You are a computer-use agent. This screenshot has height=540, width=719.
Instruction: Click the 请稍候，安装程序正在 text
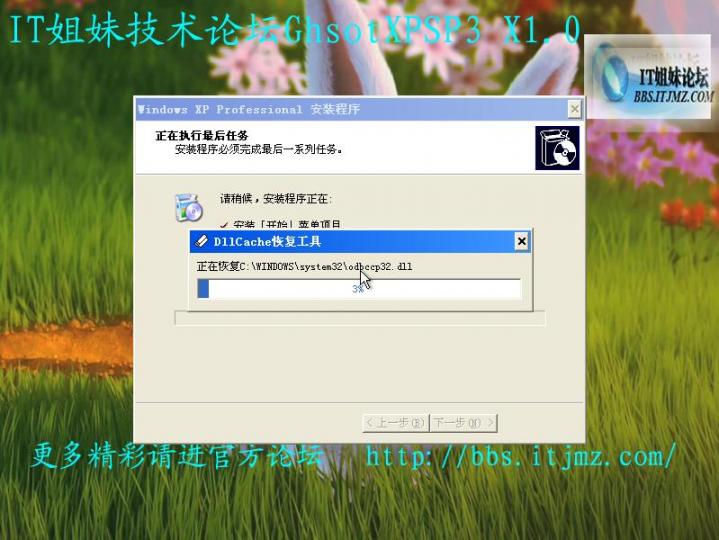pos(276,198)
